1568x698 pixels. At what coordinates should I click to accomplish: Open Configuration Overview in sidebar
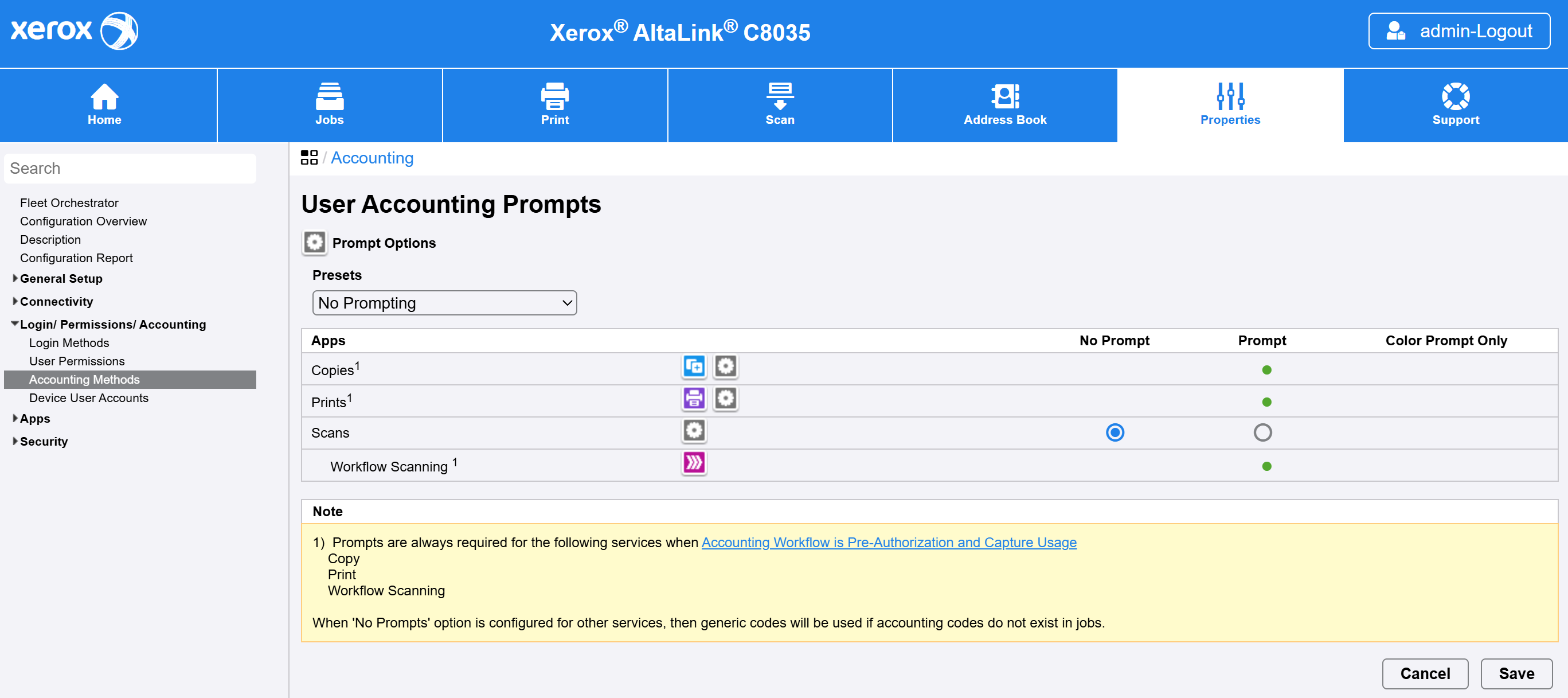pyautogui.click(x=83, y=221)
